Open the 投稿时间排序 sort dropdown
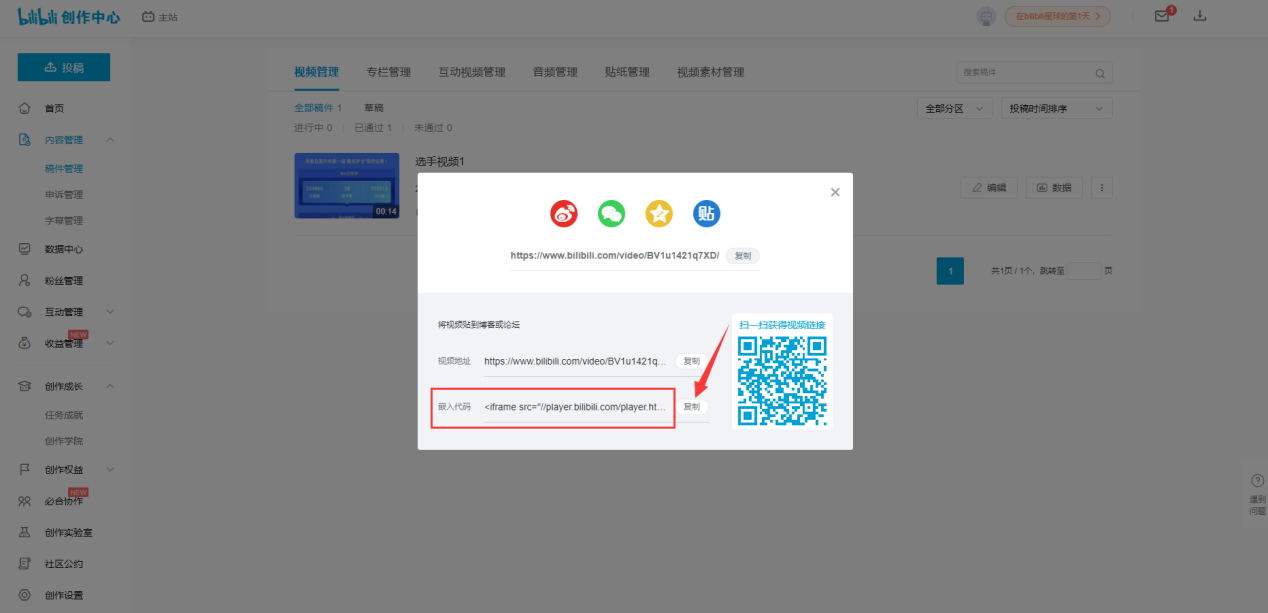The image size is (1268, 613). 1057,108
